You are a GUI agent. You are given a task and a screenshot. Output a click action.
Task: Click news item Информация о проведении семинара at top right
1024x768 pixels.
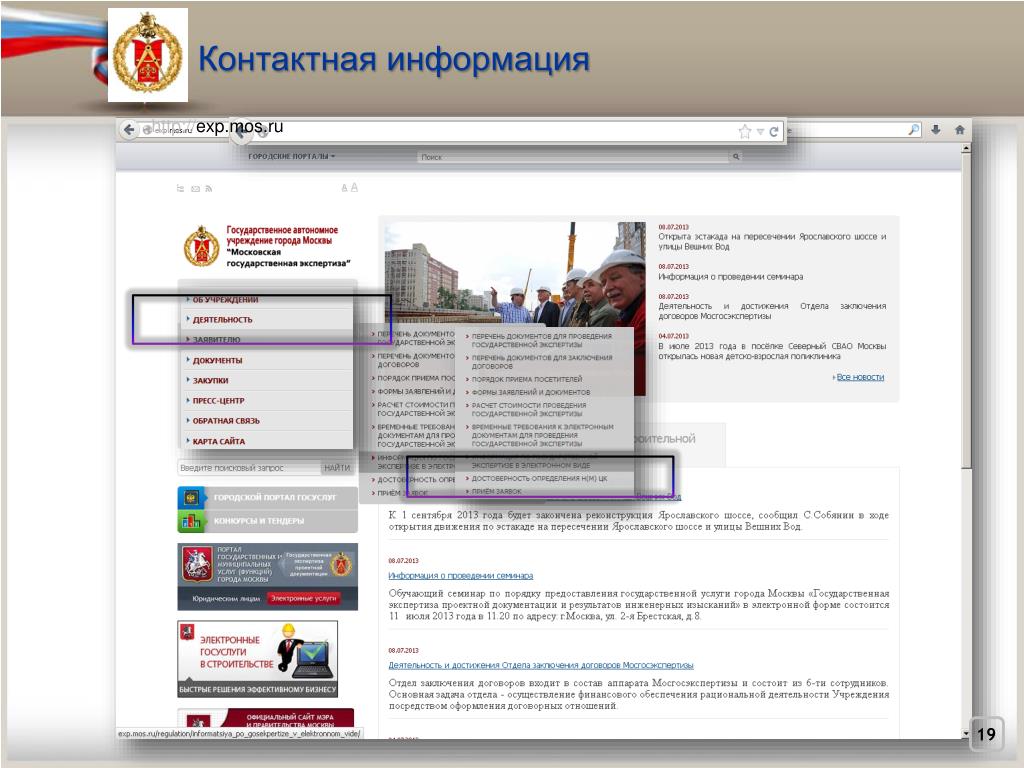(x=731, y=277)
